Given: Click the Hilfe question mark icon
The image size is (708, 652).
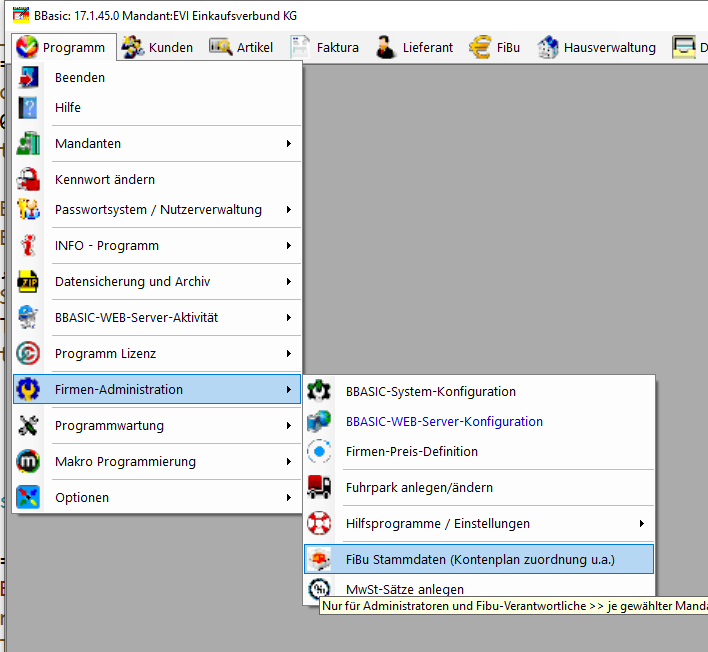Looking at the screenshot, I should point(28,108).
